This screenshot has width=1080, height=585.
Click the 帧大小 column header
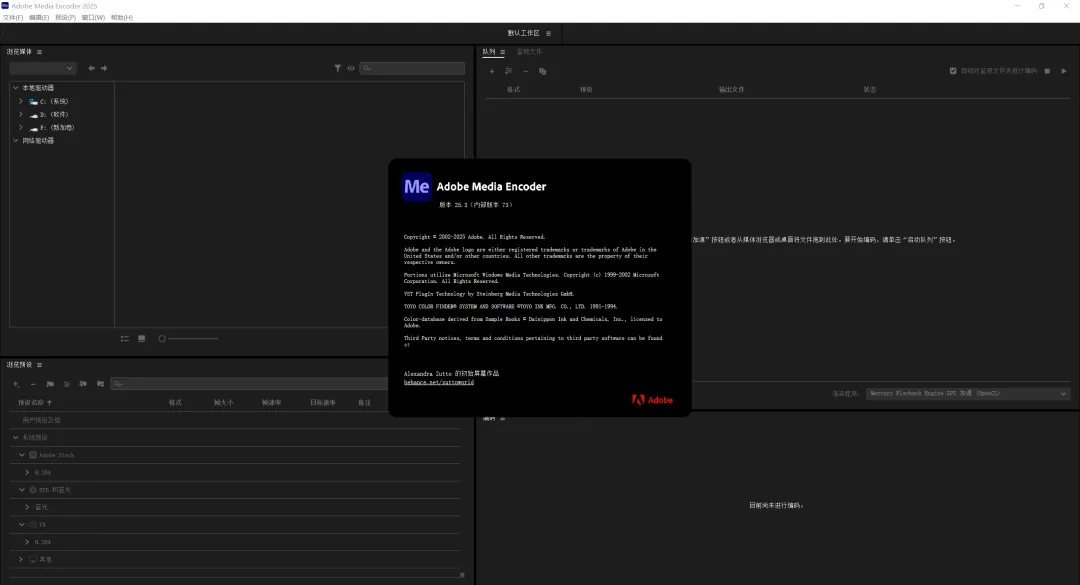coord(224,402)
